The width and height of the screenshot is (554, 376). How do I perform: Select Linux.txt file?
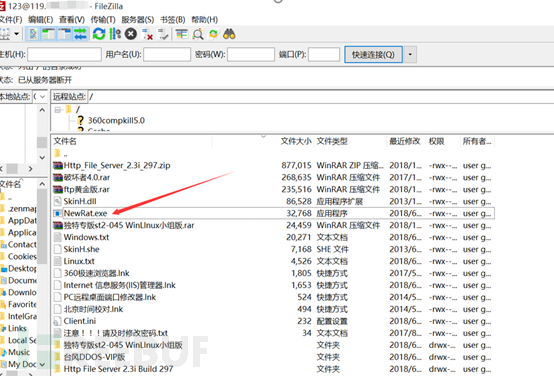pyautogui.click(x=79, y=261)
